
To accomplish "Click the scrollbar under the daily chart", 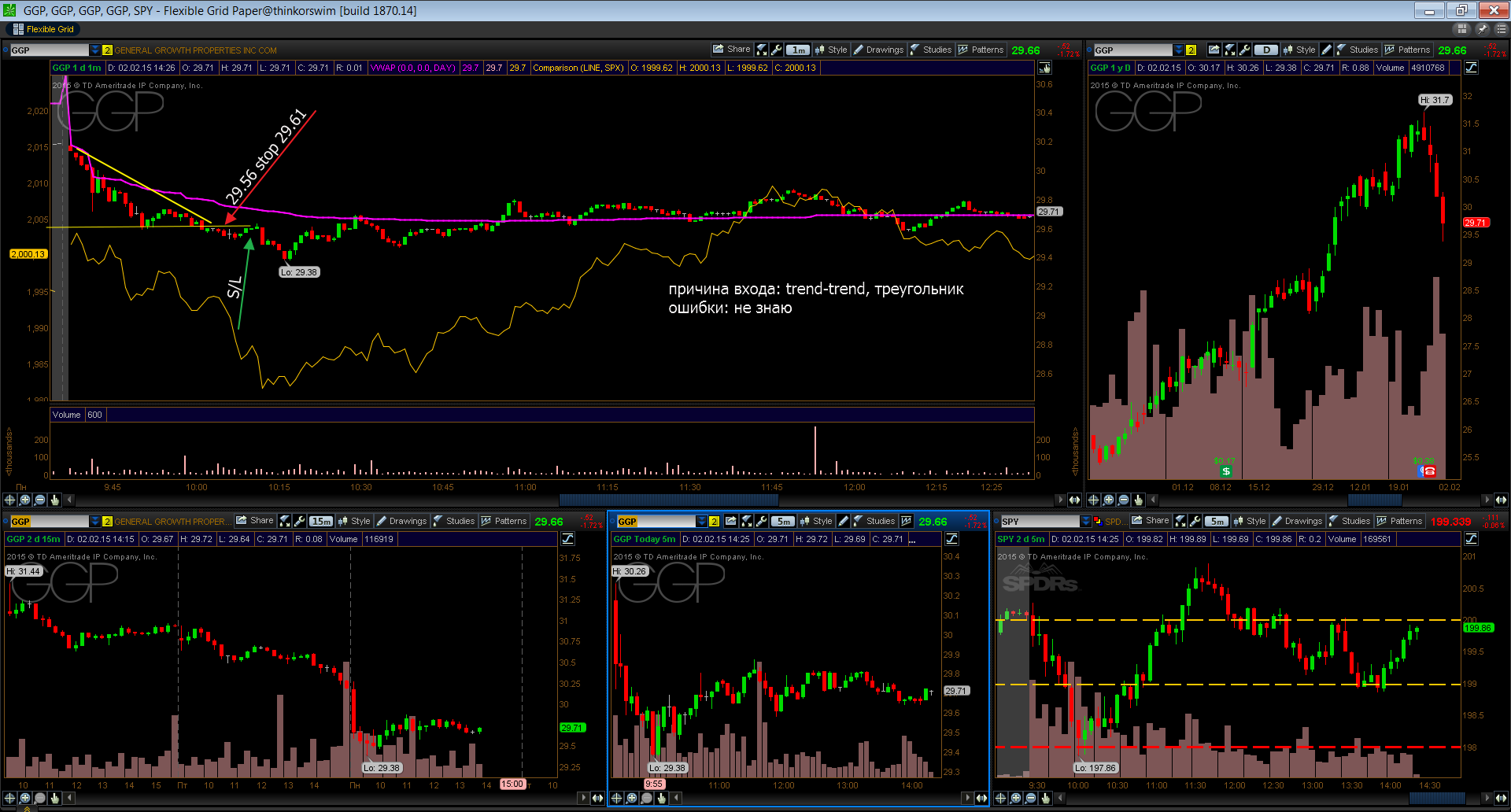I will pos(1375,500).
